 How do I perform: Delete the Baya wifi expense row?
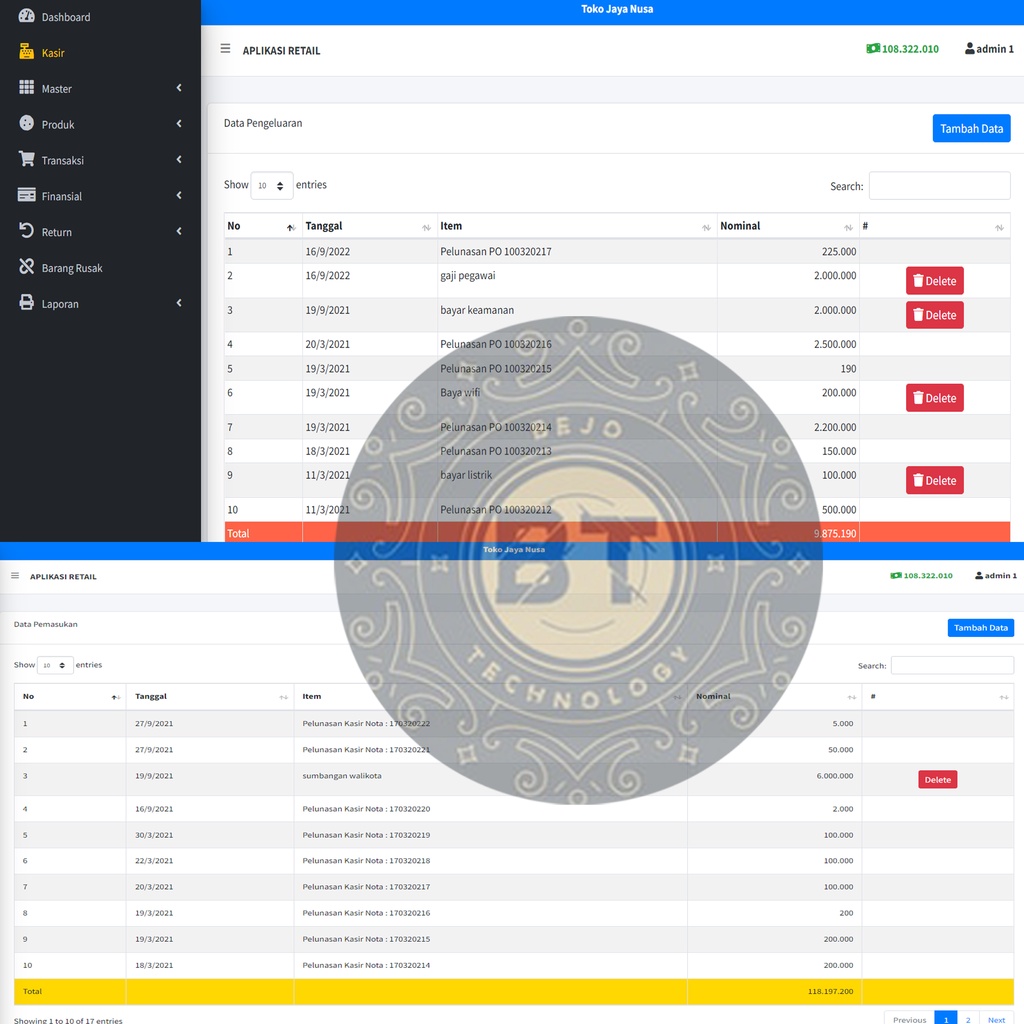pyautogui.click(x=935, y=398)
